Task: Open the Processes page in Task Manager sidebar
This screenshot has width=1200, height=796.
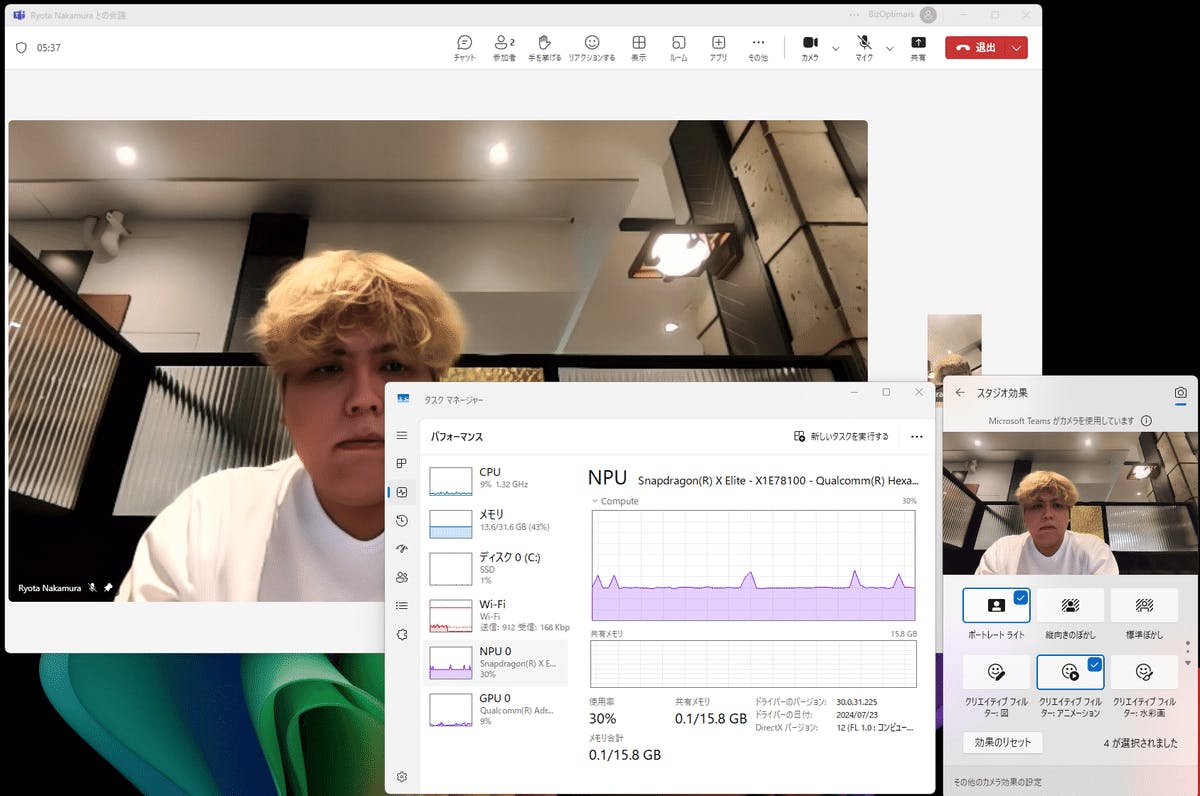Action: [x=402, y=464]
